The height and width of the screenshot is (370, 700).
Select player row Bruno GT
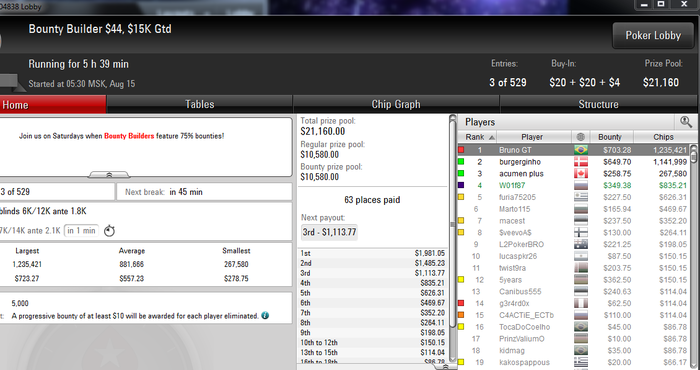point(573,150)
